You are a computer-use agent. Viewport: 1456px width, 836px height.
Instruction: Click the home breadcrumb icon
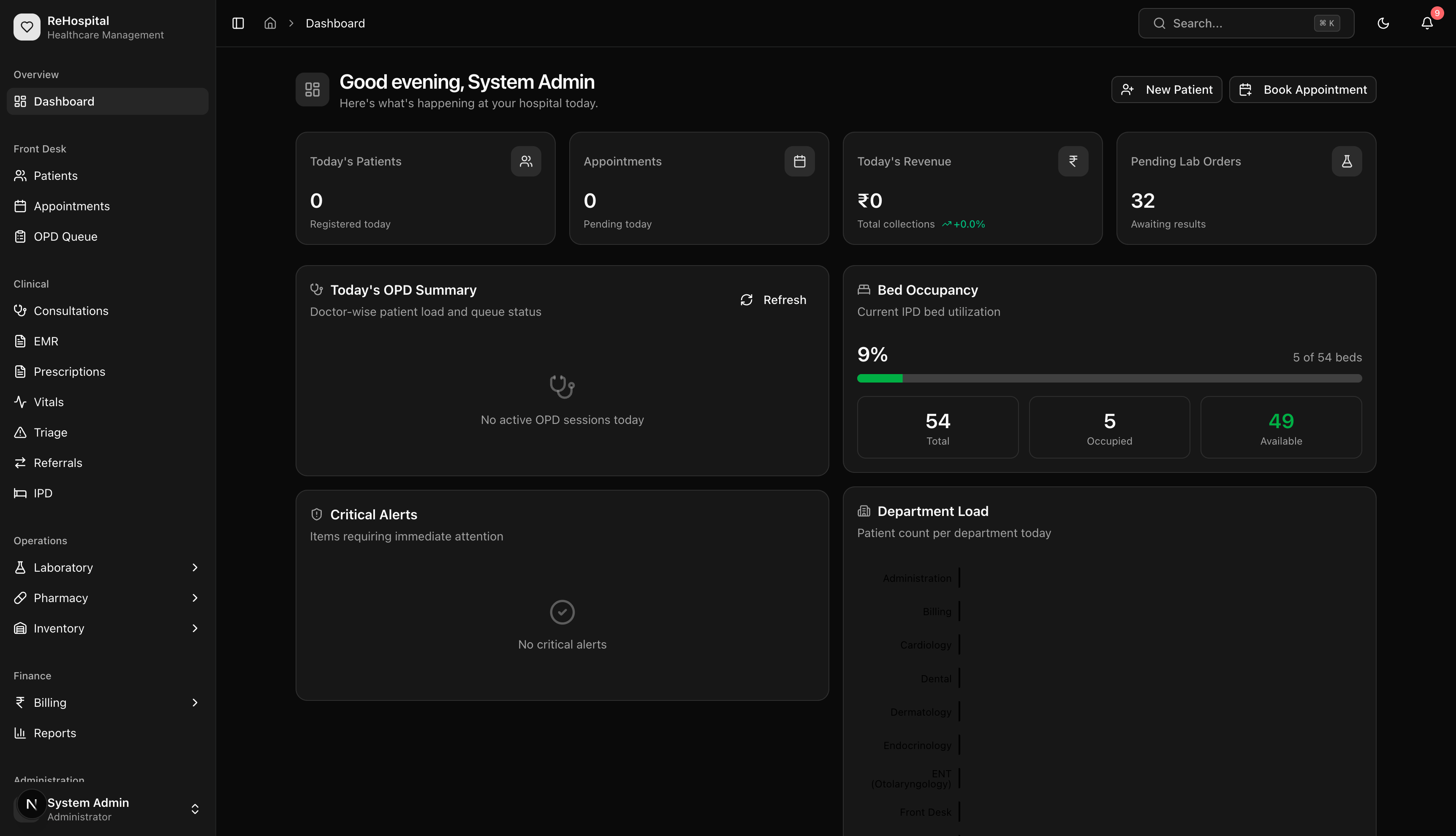270,23
